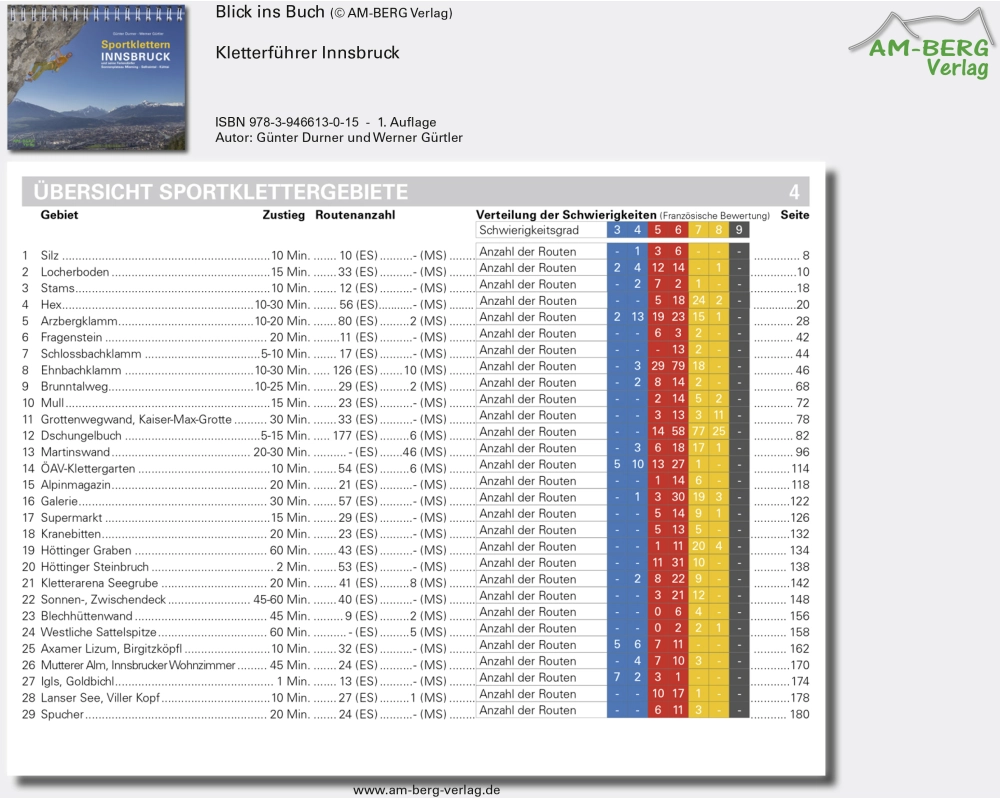Click the Ehnbachklamm climbing area name
Image resolution: width=1000 pixels, height=800 pixels.
(x=80, y=370)
